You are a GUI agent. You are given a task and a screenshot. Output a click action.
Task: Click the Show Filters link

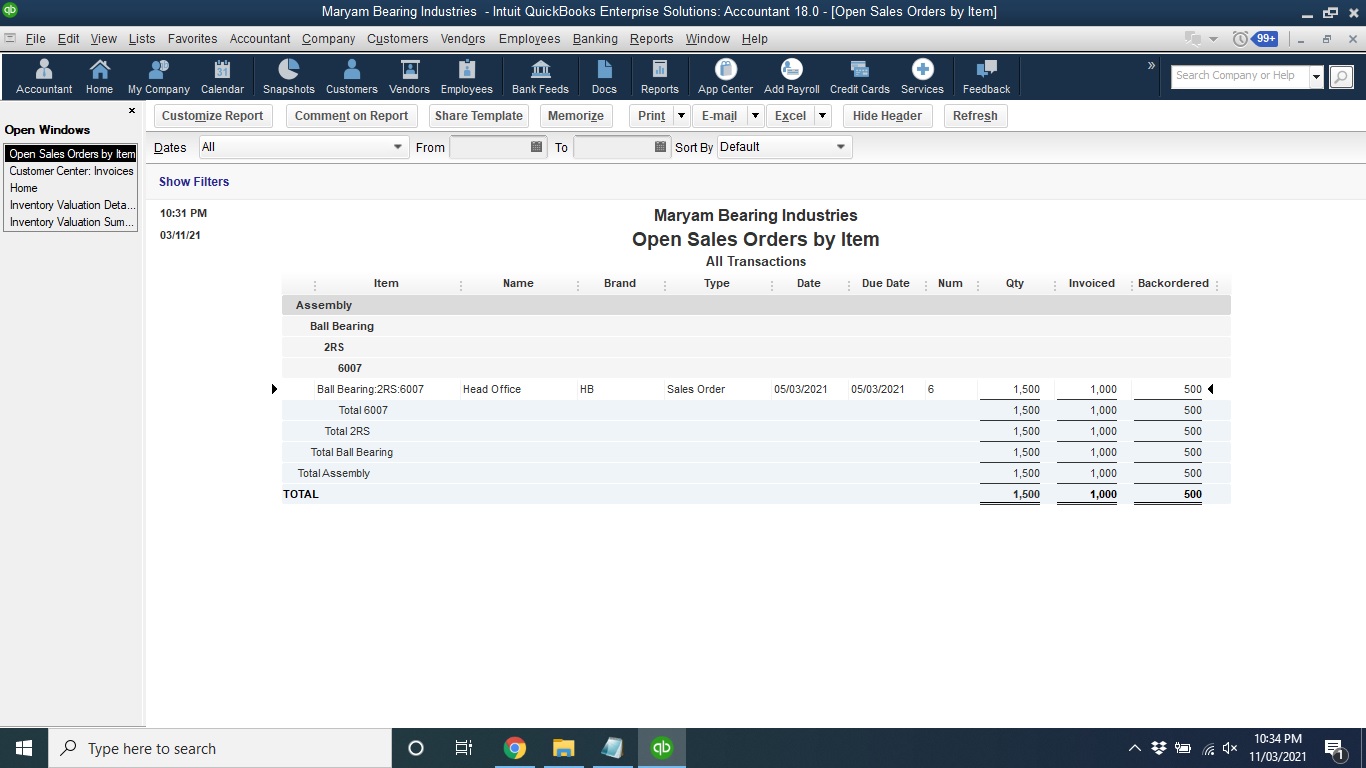194,181
